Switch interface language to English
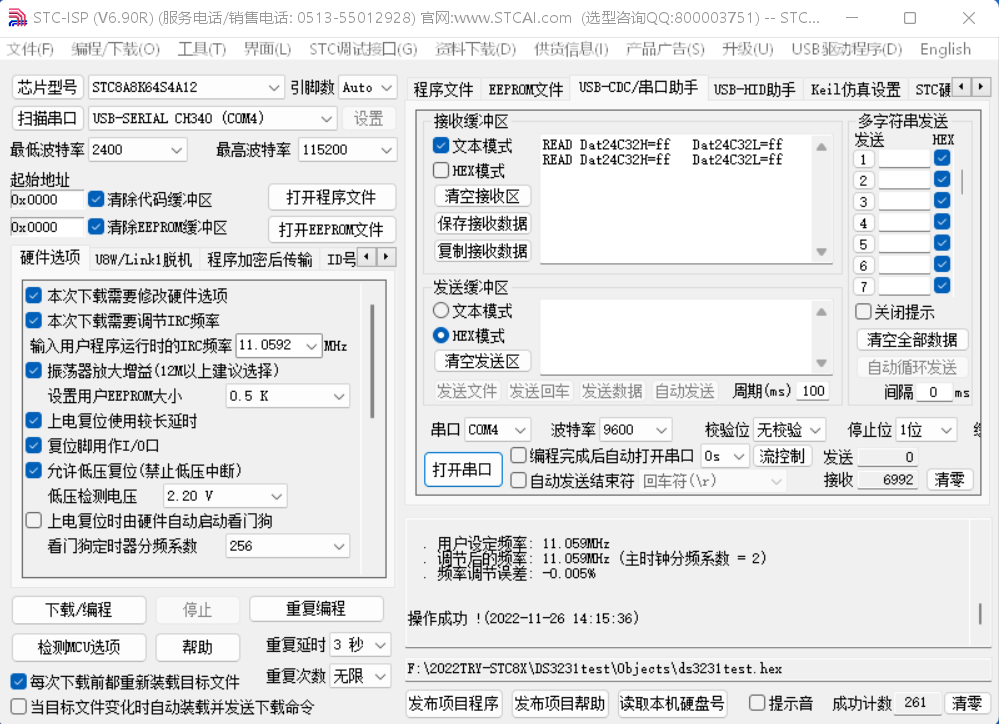This screenshot has width=999, height=724. [x=945, y=49]
